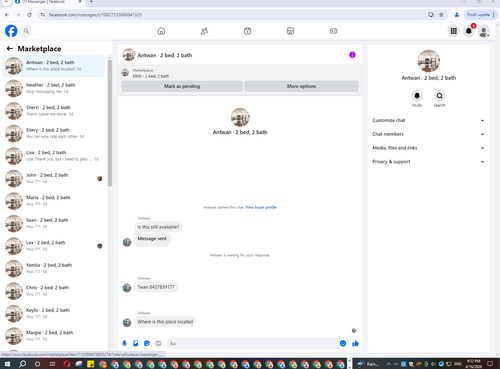Click the 'Is this still available?' message
The height and width of the screenshot is (369, 500).
coord(158,227)
